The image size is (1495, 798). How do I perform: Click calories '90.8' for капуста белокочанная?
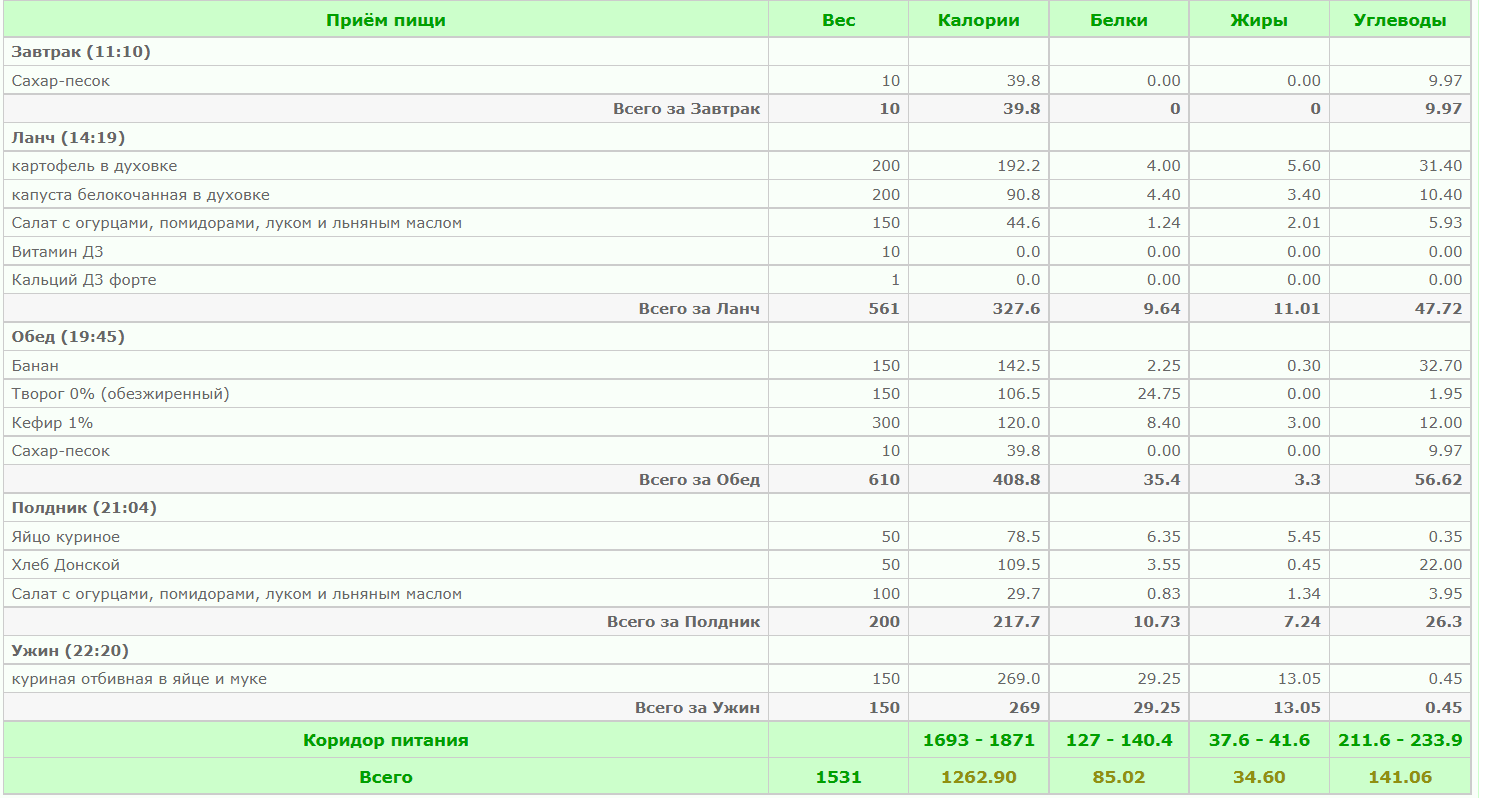pyautogui.click(x=1023, y=195)
